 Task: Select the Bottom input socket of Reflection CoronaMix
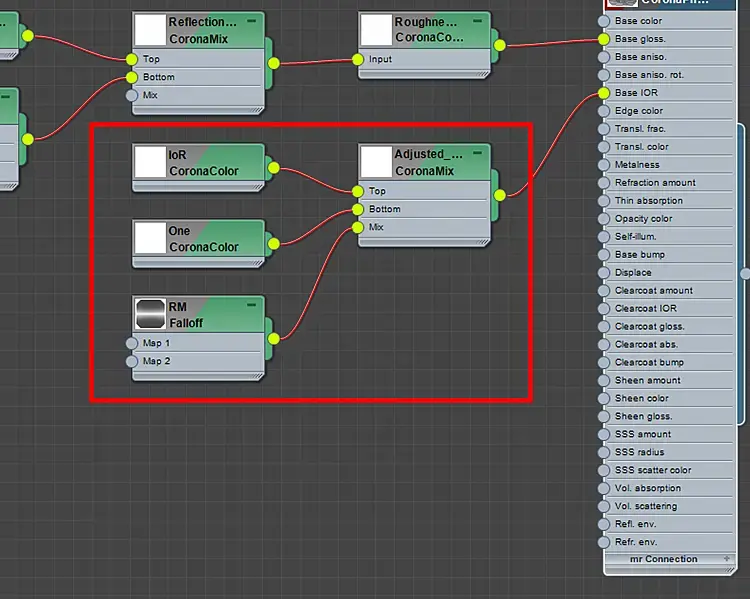pyautogui.click(x=132, y=77)
